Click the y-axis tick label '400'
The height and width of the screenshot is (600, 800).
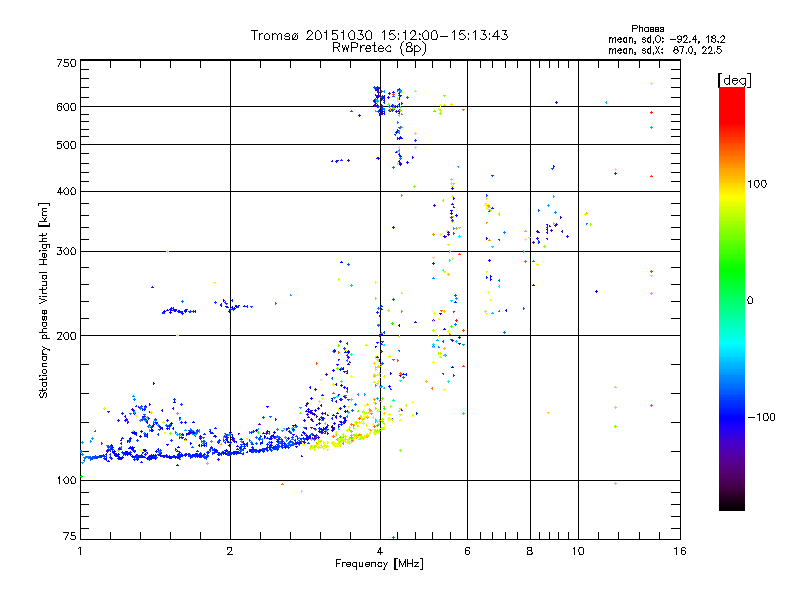(x=66, y=191)
